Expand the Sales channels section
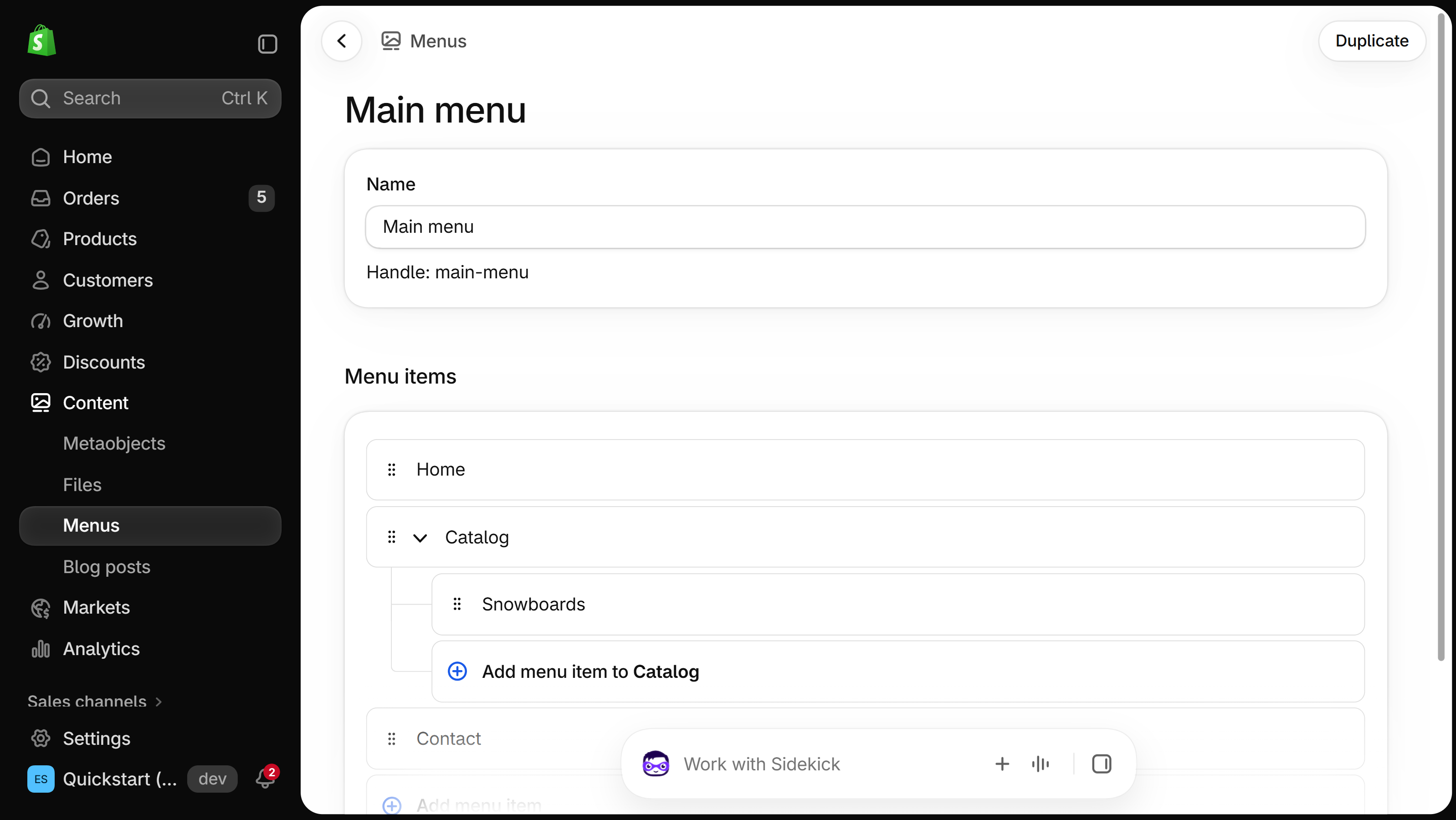This screenshot has height=820, width=1456. pos(94,701)
